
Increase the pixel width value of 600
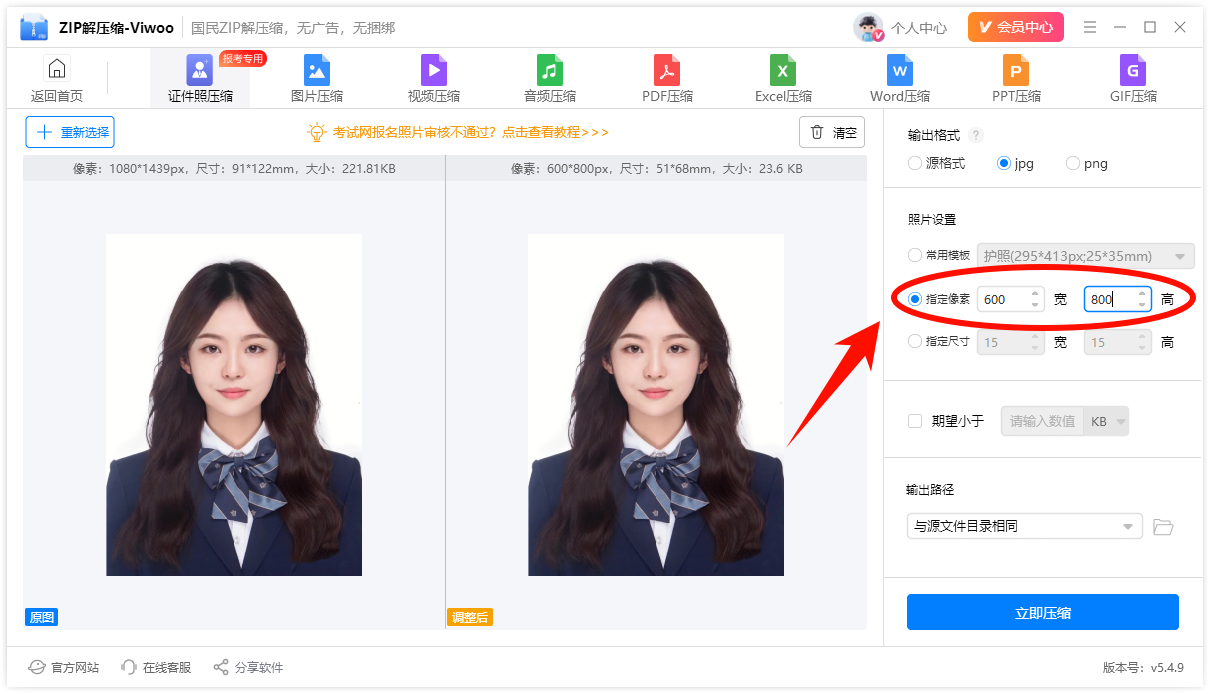[1035, 294]
